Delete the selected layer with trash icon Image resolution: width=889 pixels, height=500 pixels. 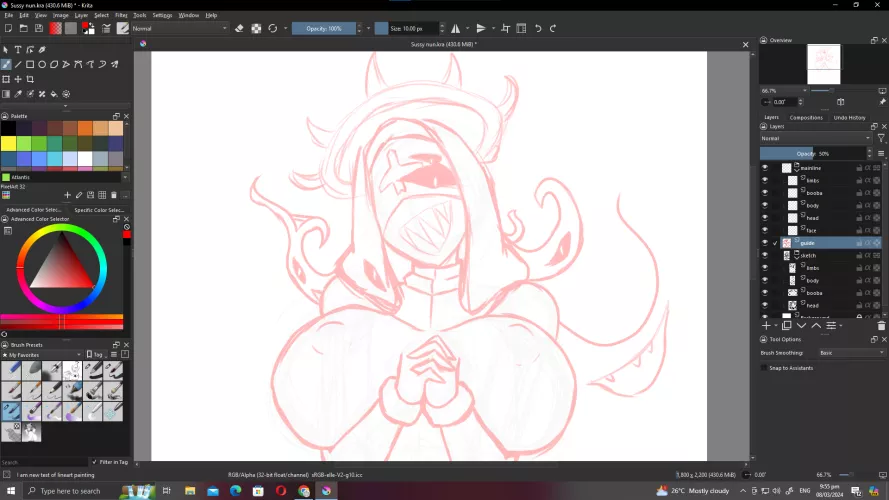881,325
